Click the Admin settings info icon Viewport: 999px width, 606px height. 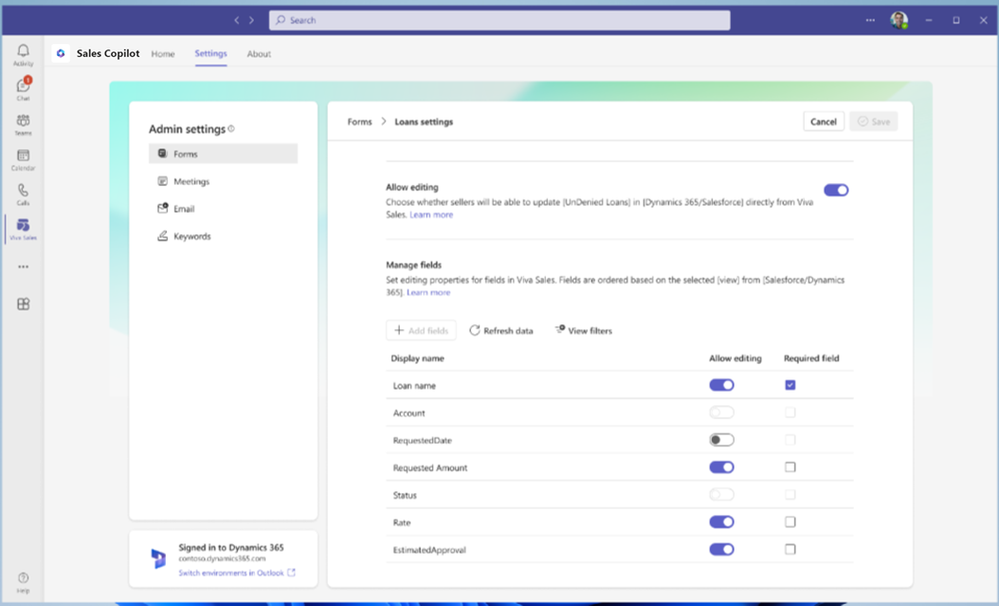(x=231, y=129)
